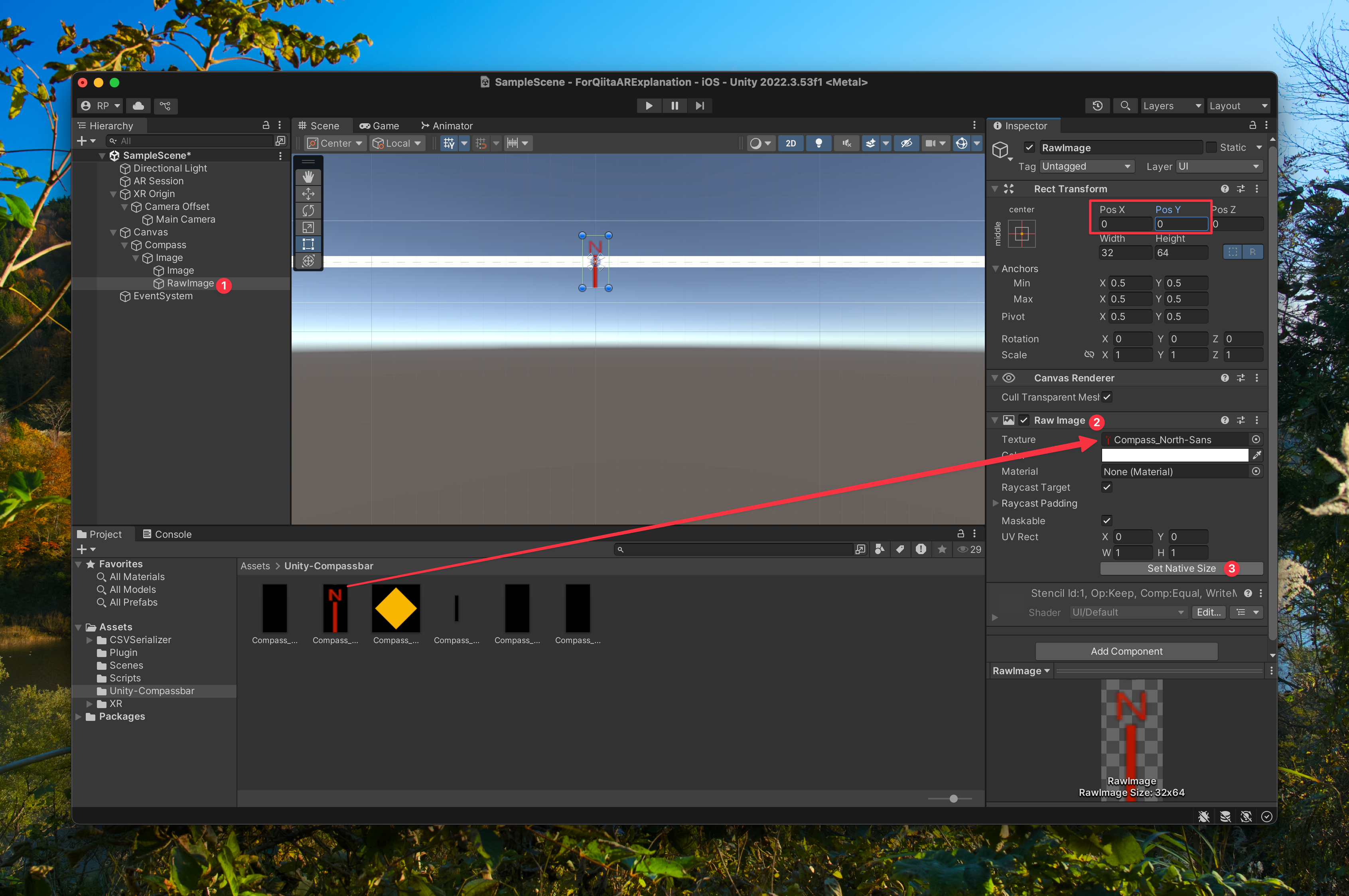Viewport: 1349px width, 896px height.
Task: Expand the Raycast Padding section
Action: tap(996, 503)
